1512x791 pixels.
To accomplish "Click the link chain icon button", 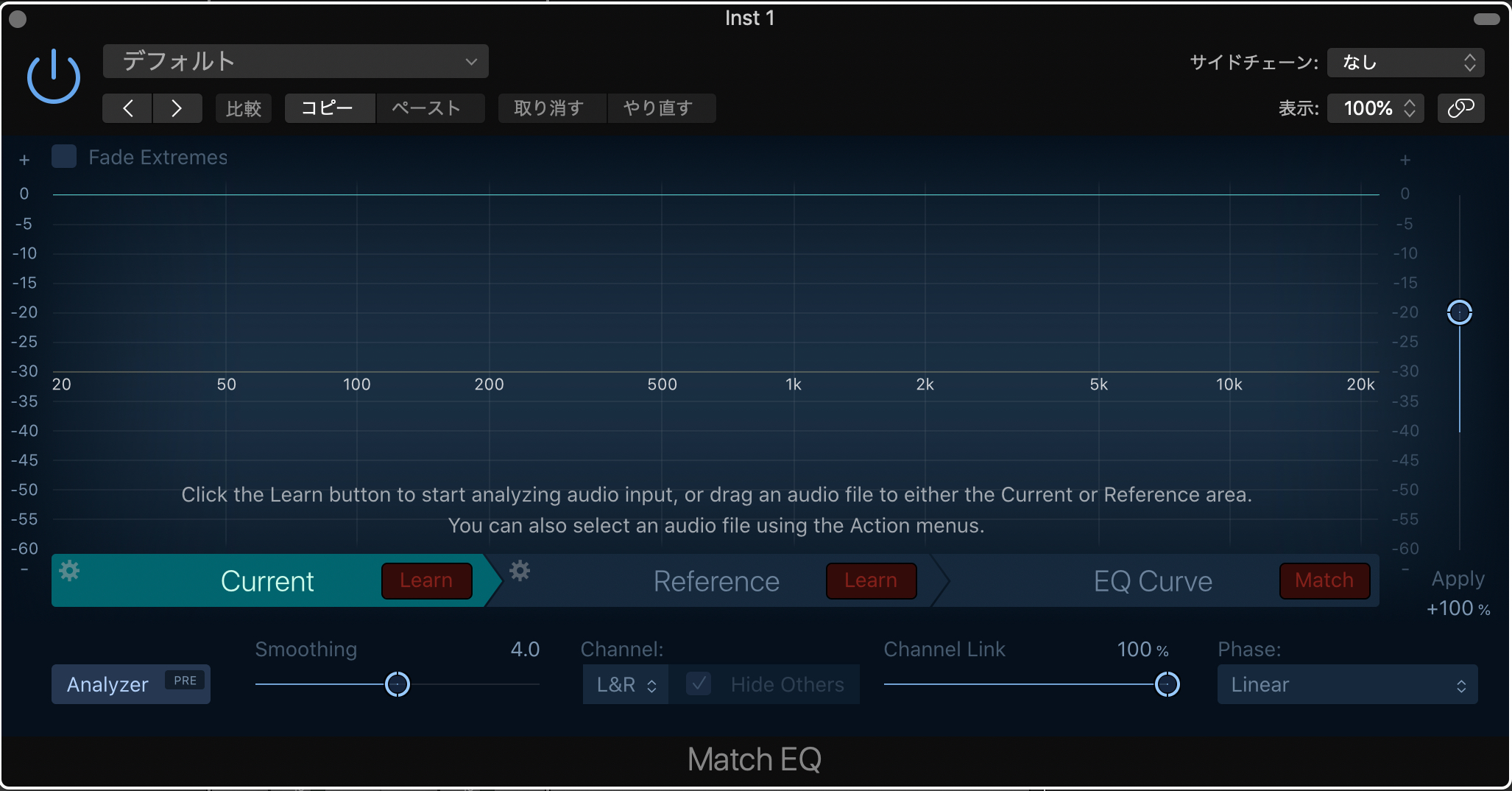I will (1460, 108).
